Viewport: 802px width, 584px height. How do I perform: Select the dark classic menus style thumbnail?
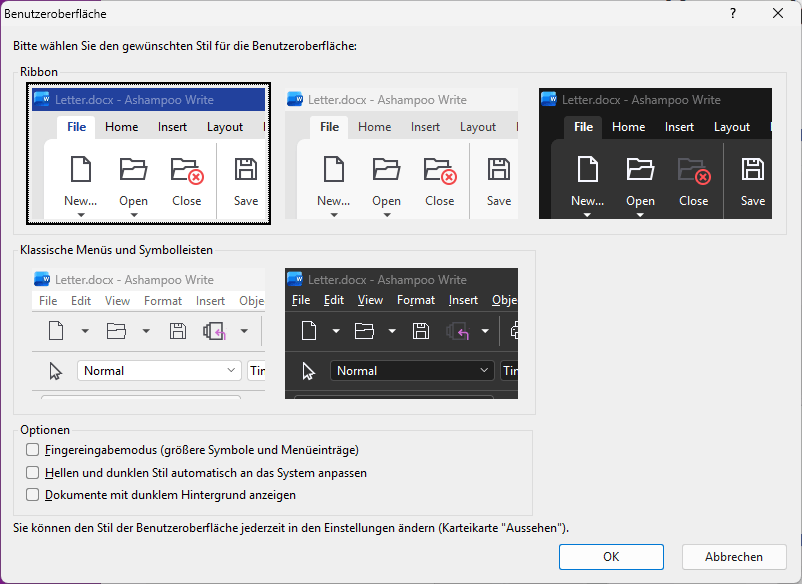[x=402, y=333]
